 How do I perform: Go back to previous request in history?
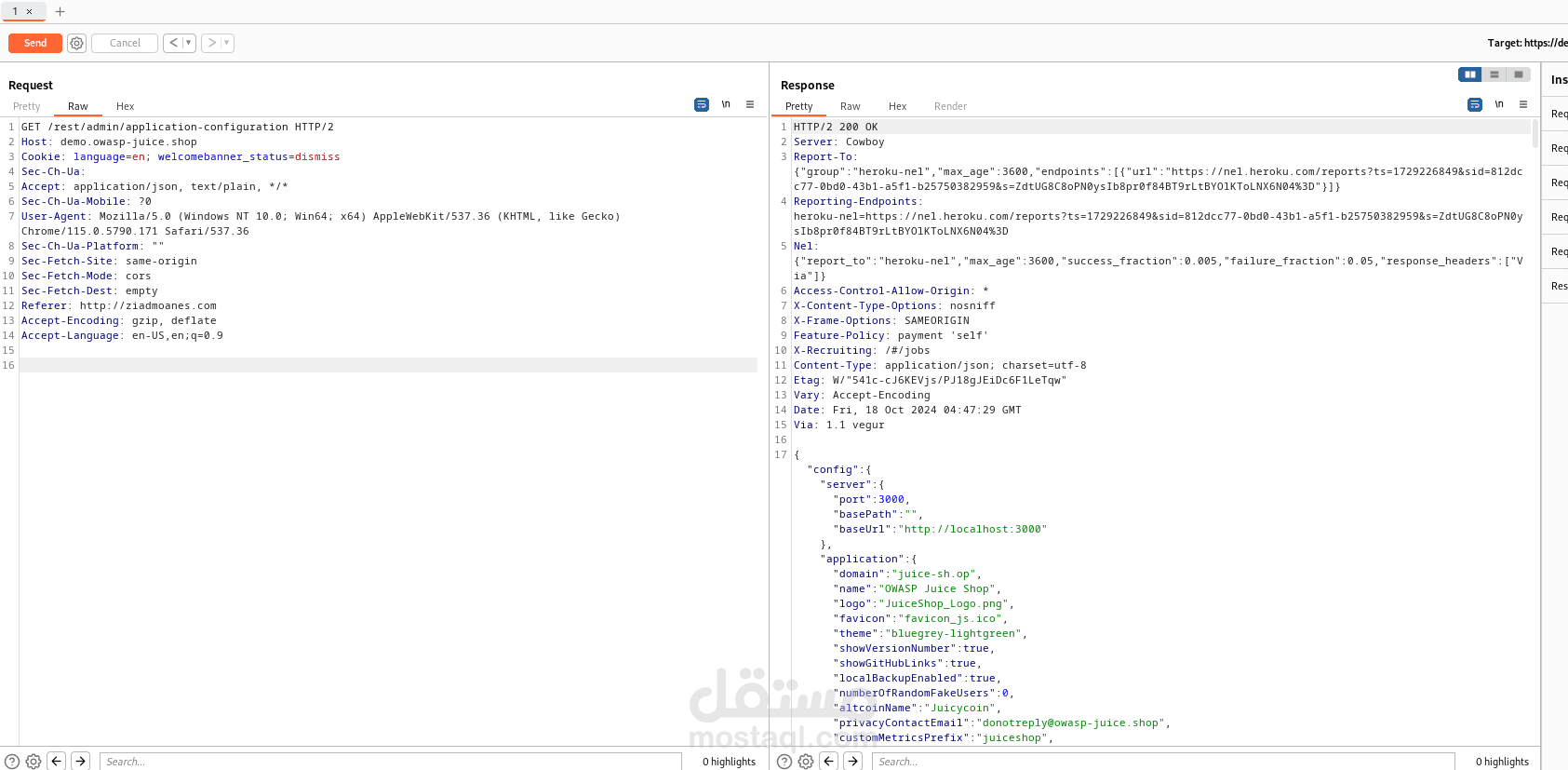[x=173, y=43]
